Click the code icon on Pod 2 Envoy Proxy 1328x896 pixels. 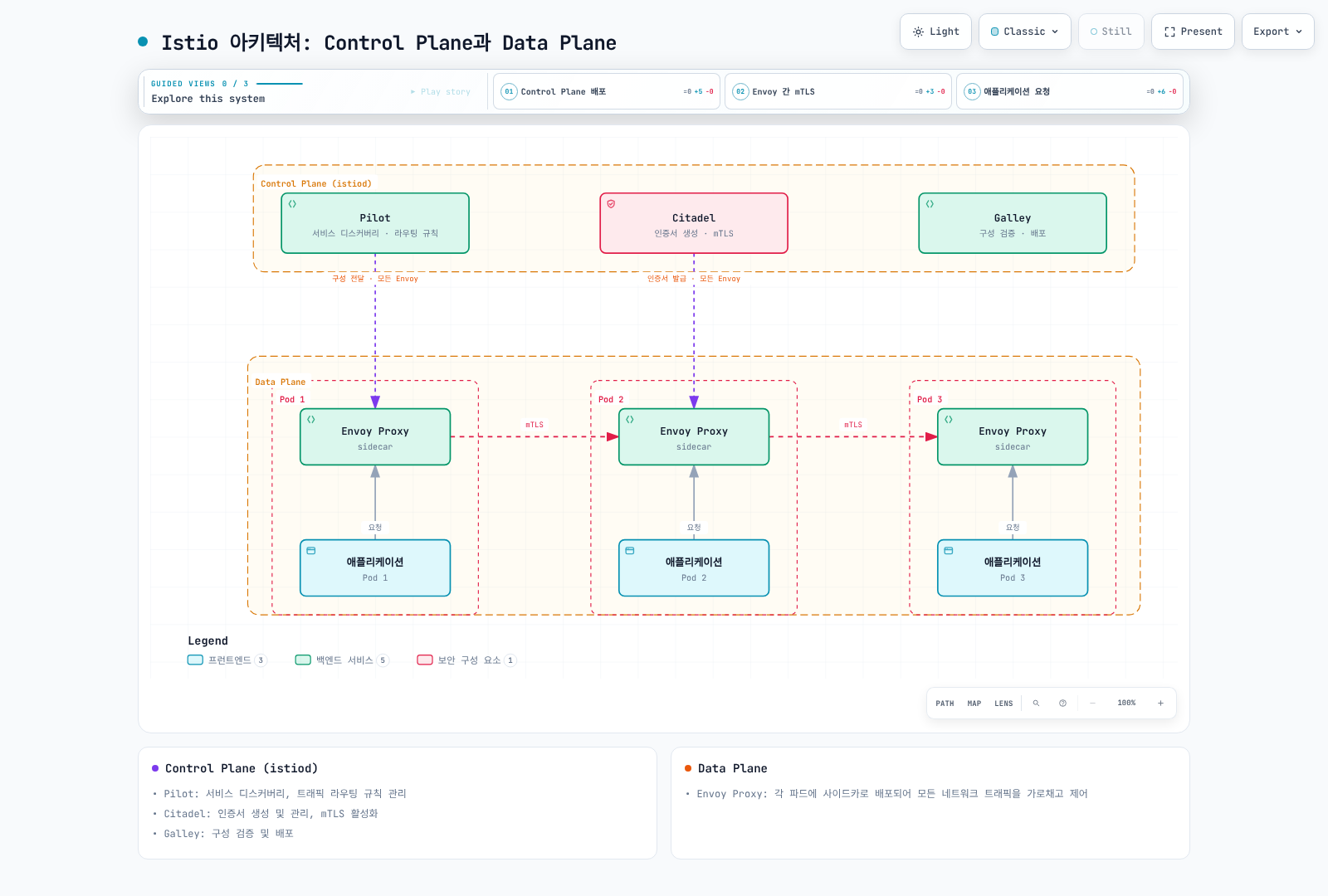click(x=630, y=420)
